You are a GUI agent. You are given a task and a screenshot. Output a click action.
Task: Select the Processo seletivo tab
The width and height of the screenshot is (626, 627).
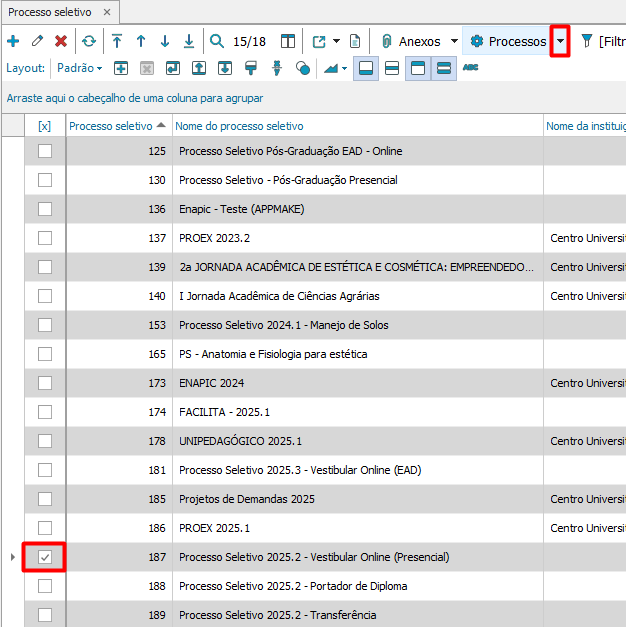tap(50, 12)
